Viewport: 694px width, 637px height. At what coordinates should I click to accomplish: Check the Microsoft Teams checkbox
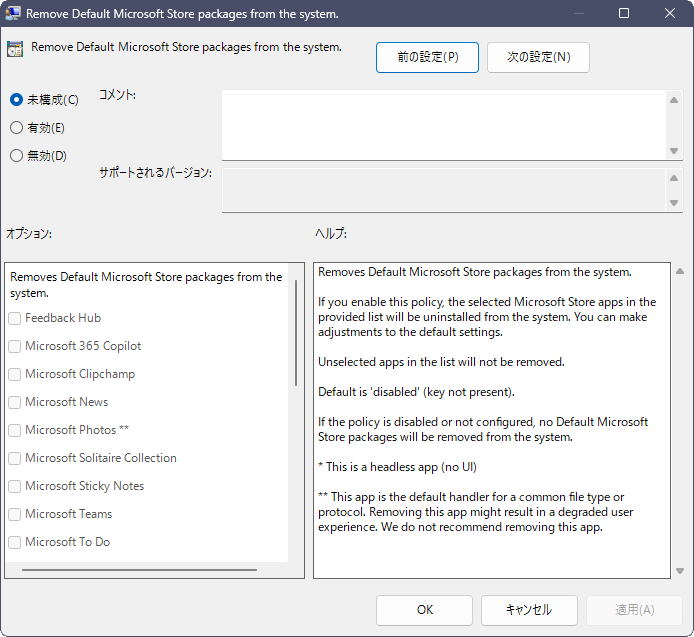point(15,514)
